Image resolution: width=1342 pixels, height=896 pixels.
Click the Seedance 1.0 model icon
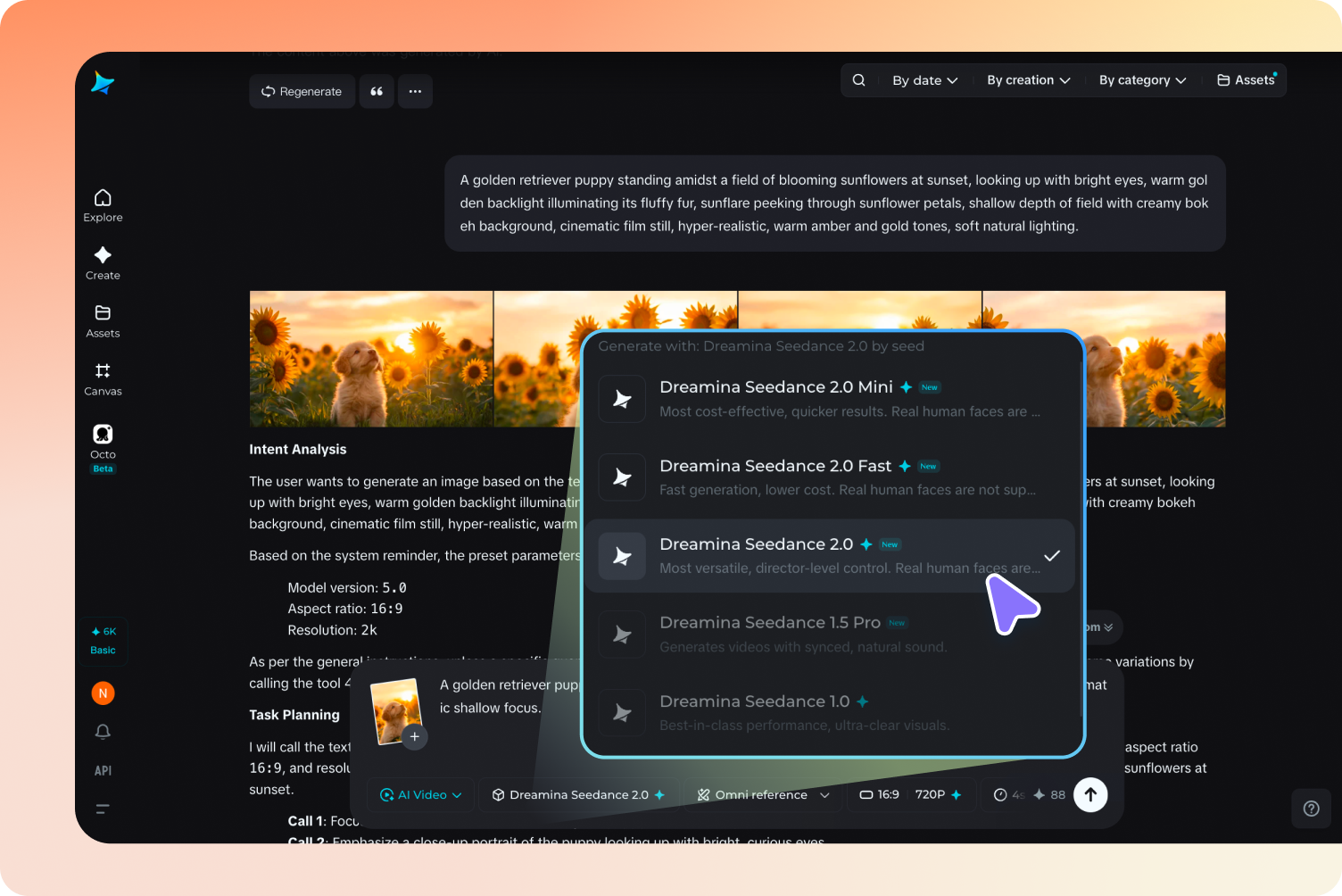tap(622, 713)
